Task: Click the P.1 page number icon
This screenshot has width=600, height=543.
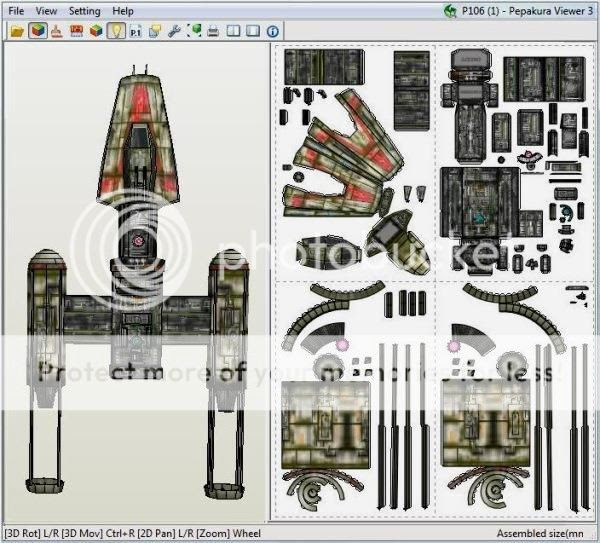Action: [x=135, y=31]
